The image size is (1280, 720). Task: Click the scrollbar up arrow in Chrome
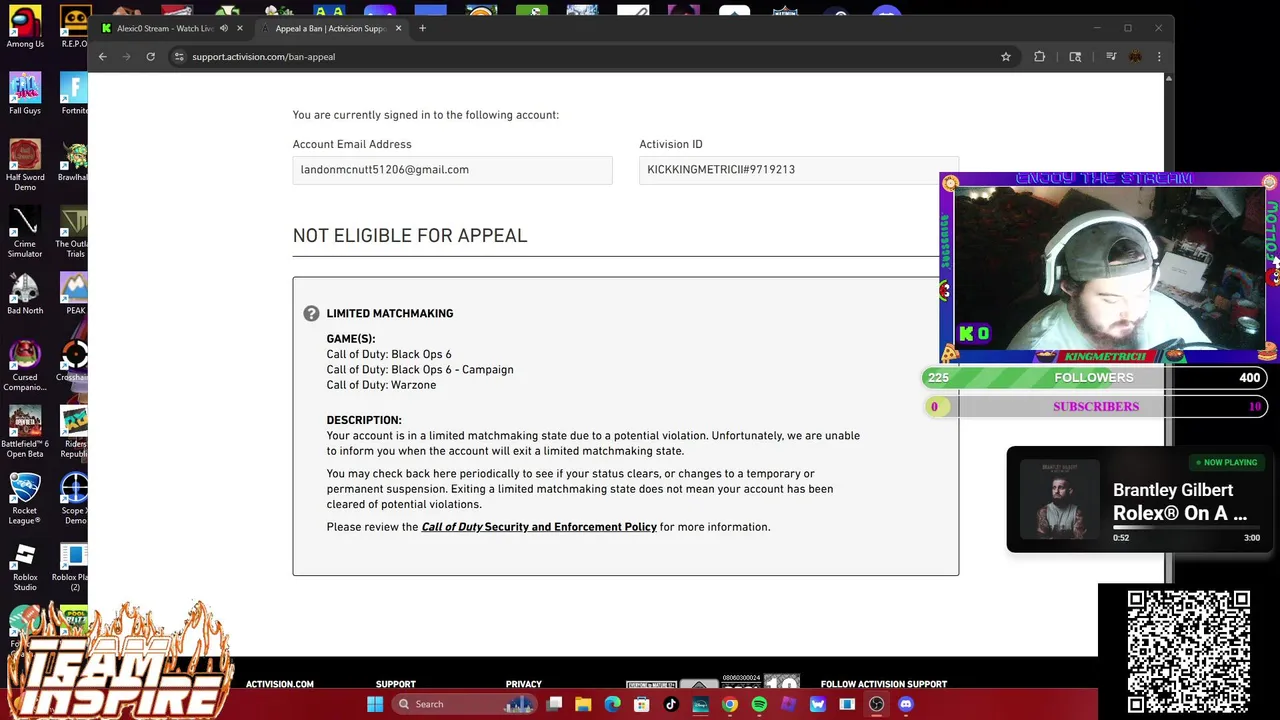pyautogui.click(x=1169, y=78)
